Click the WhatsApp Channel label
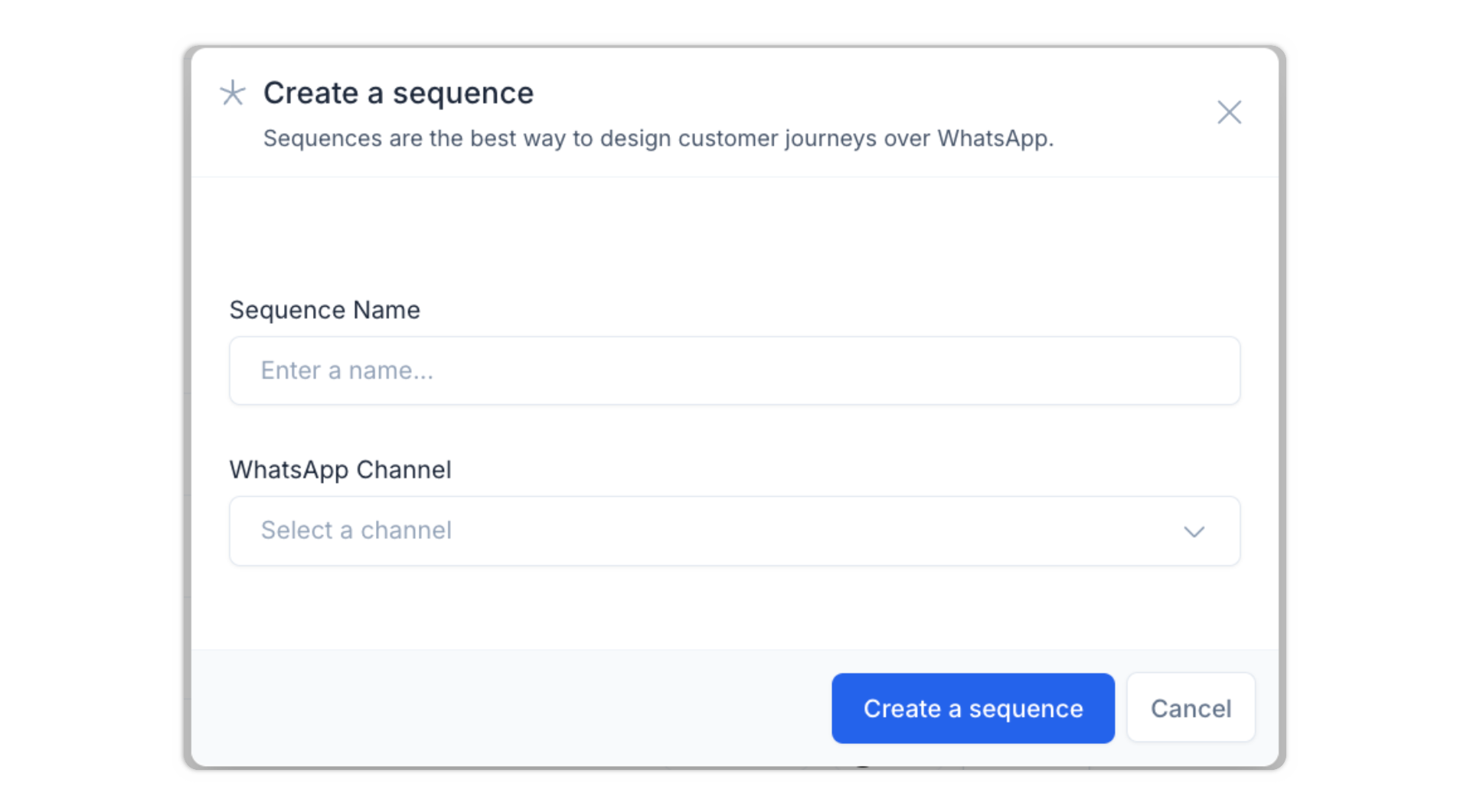 tap(340, 470)
